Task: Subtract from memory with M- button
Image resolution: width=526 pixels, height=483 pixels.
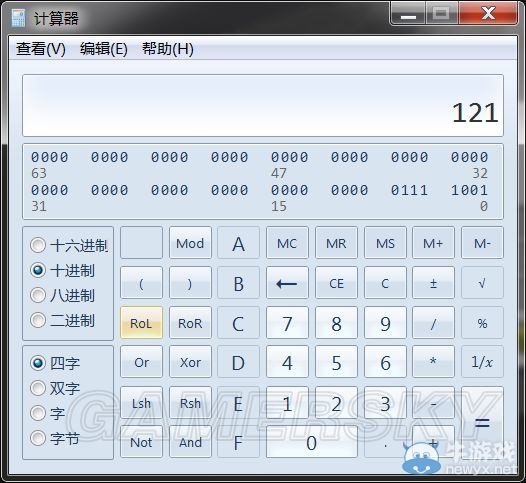Action: click(x=482, y=243)
